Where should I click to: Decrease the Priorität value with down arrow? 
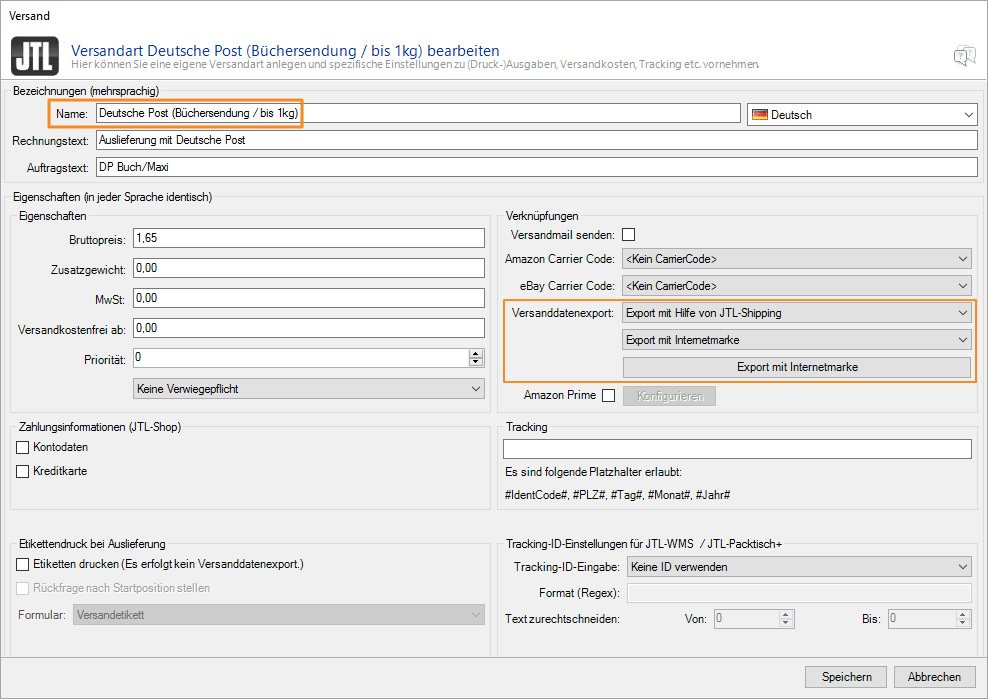(x=476, y=362)
